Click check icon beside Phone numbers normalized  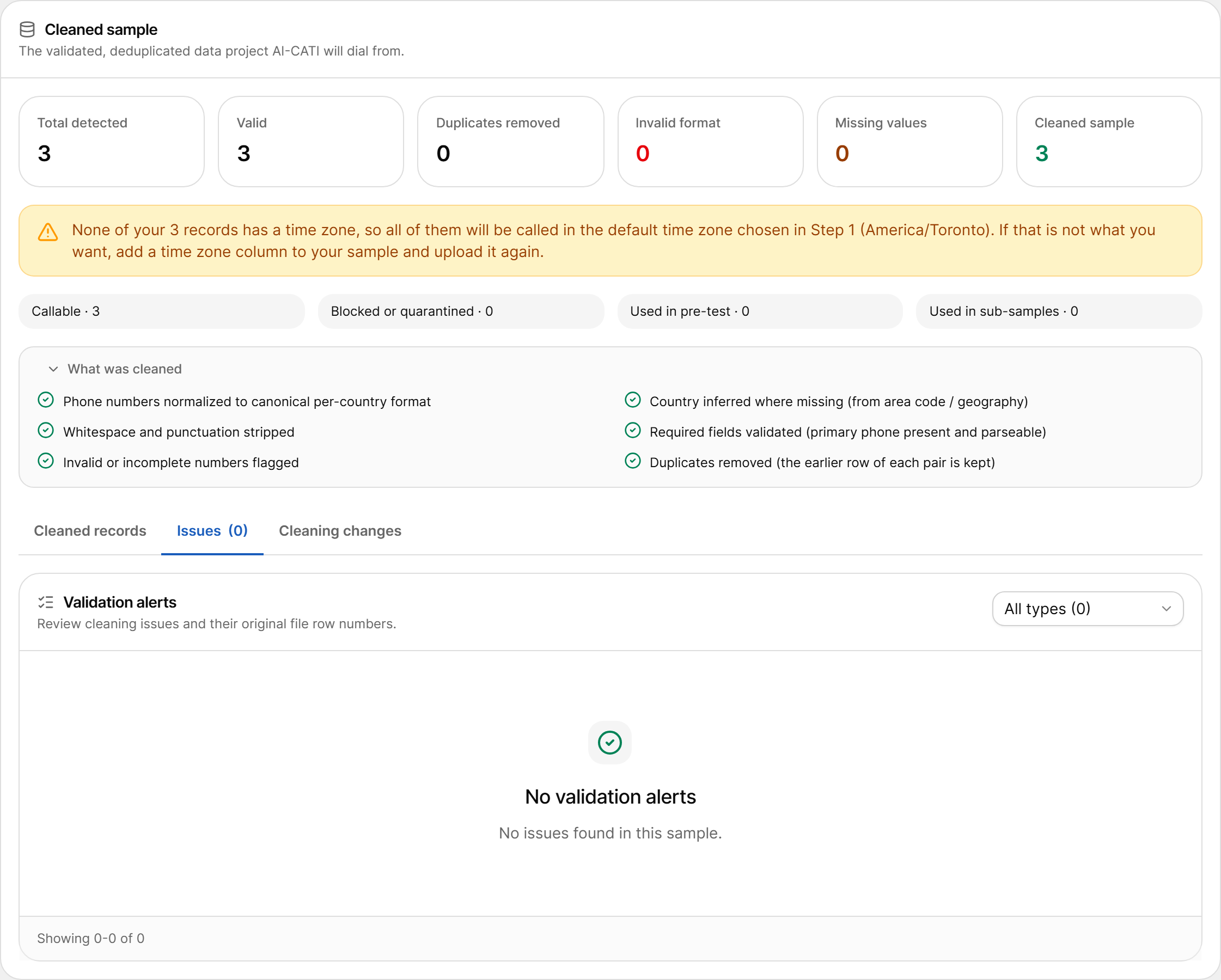pos(46,400)
